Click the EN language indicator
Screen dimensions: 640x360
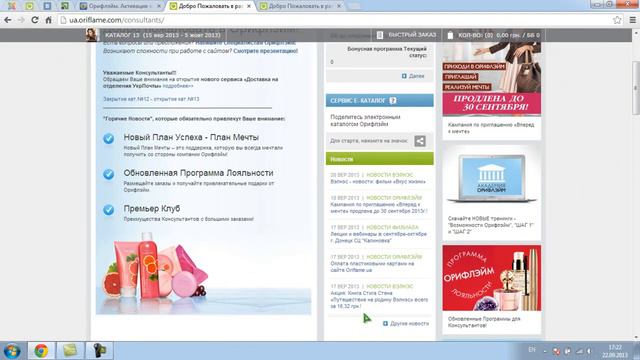click(532, 350)
